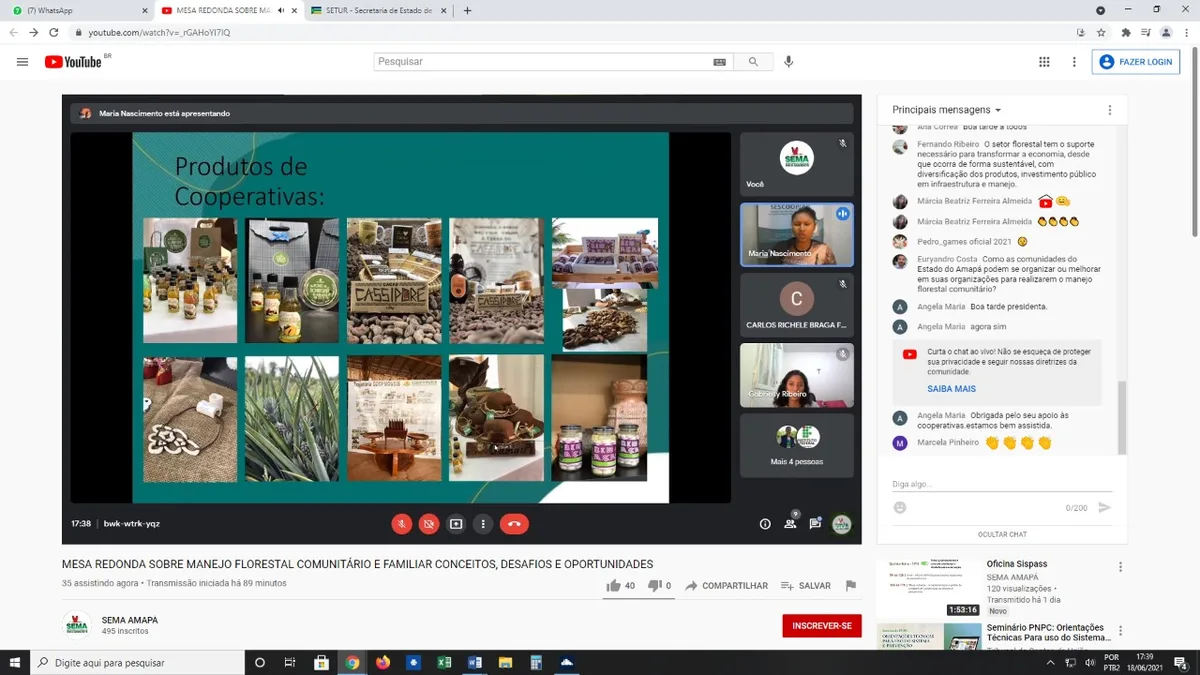
Task: Bookmark this page with star icon
Action: click(x=1101, y=33)
